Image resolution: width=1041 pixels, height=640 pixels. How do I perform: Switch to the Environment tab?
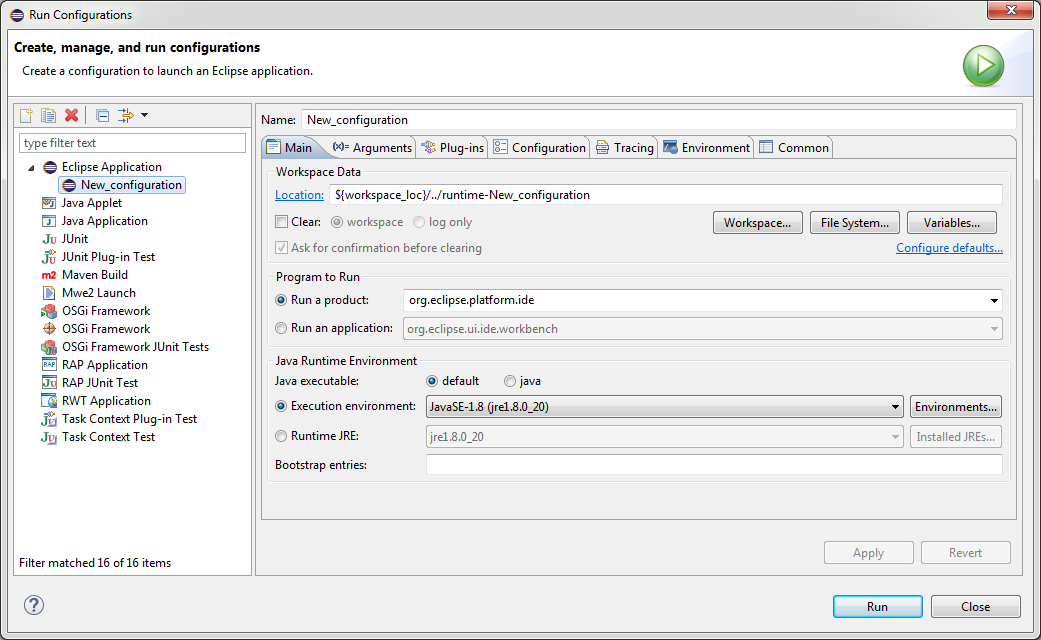[x=707, y=147]
